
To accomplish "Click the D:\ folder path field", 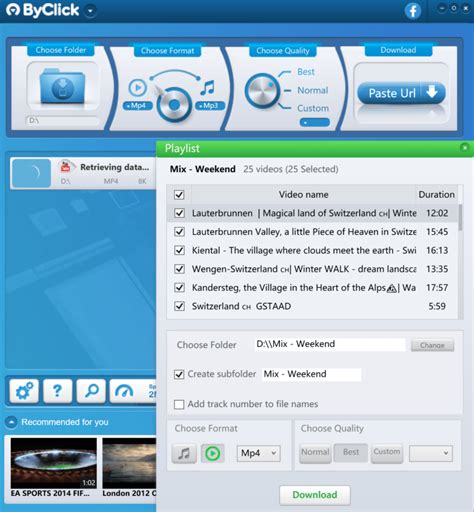I will 62,120.
